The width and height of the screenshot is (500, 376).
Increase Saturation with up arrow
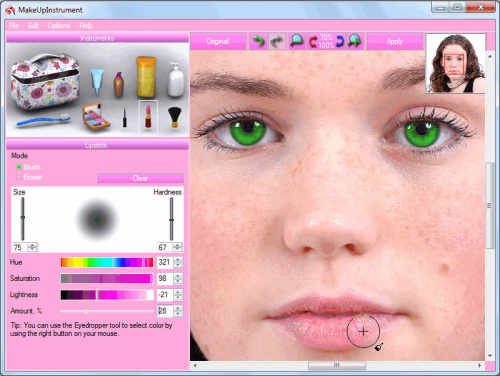coord(178,276)
